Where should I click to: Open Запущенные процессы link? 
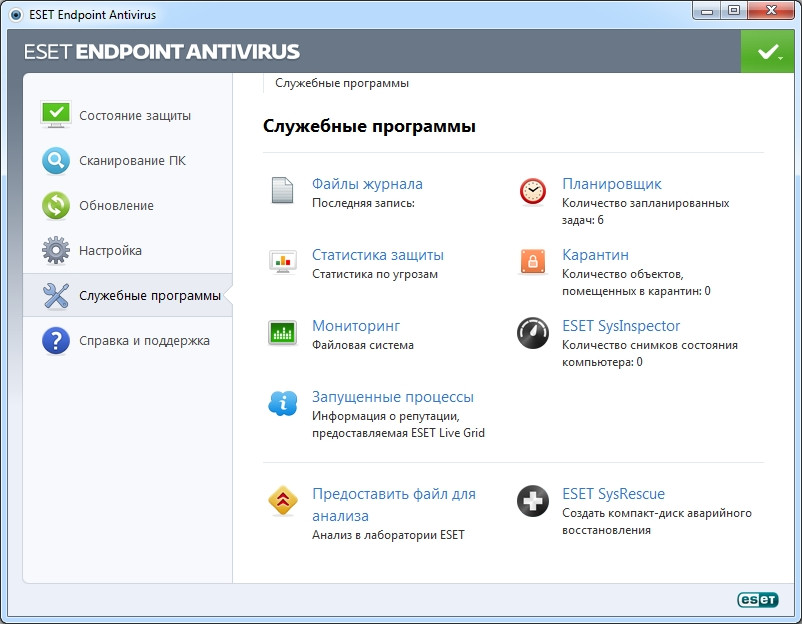pos(393,397)
